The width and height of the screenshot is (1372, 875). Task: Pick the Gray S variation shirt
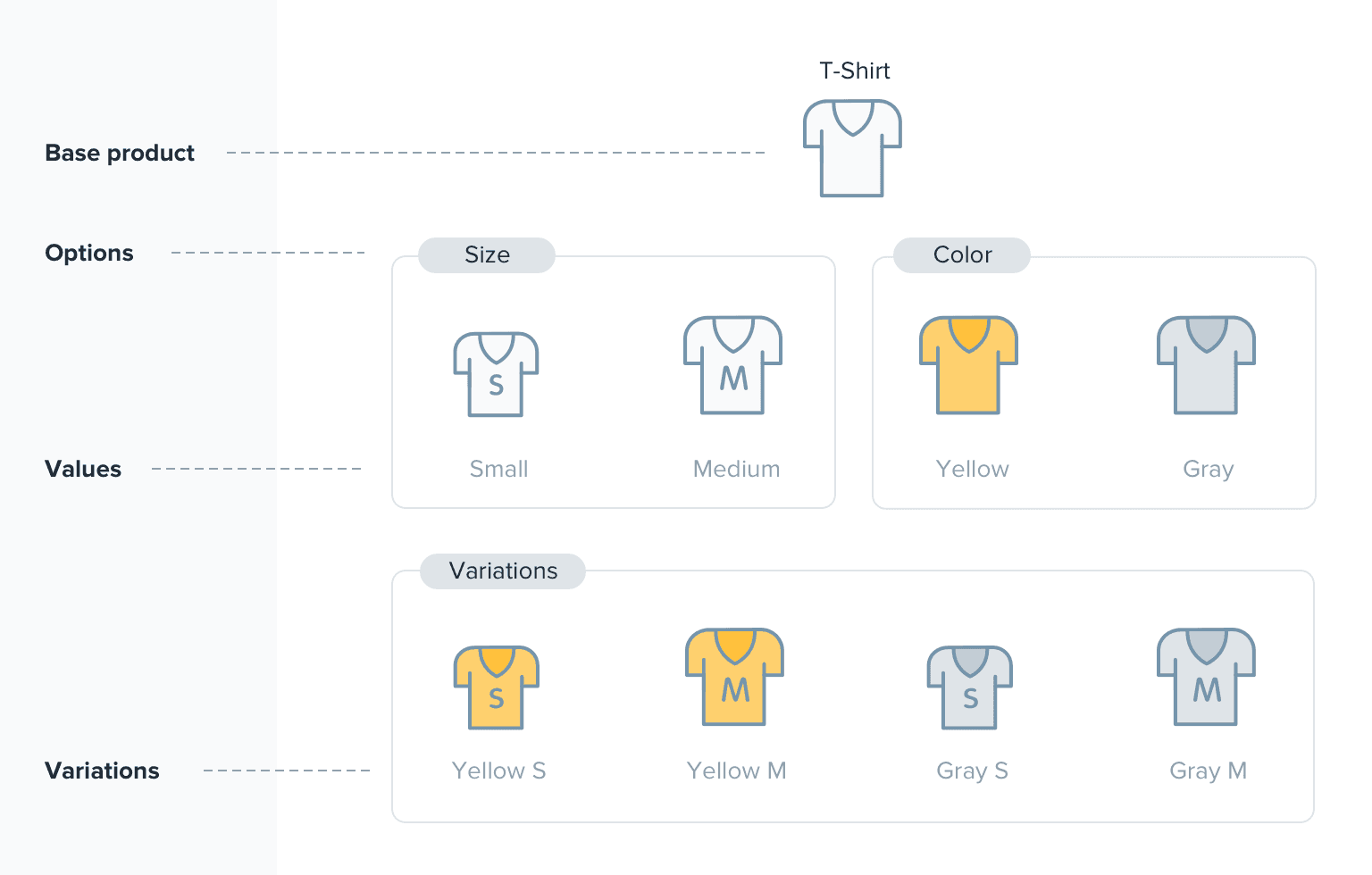[x=969, y=687]
